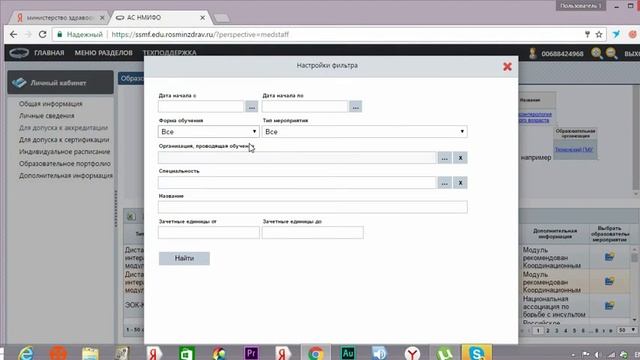Clear the specialty field with X button
Viewport: 640px width, 360px height.
coord(460,183)
